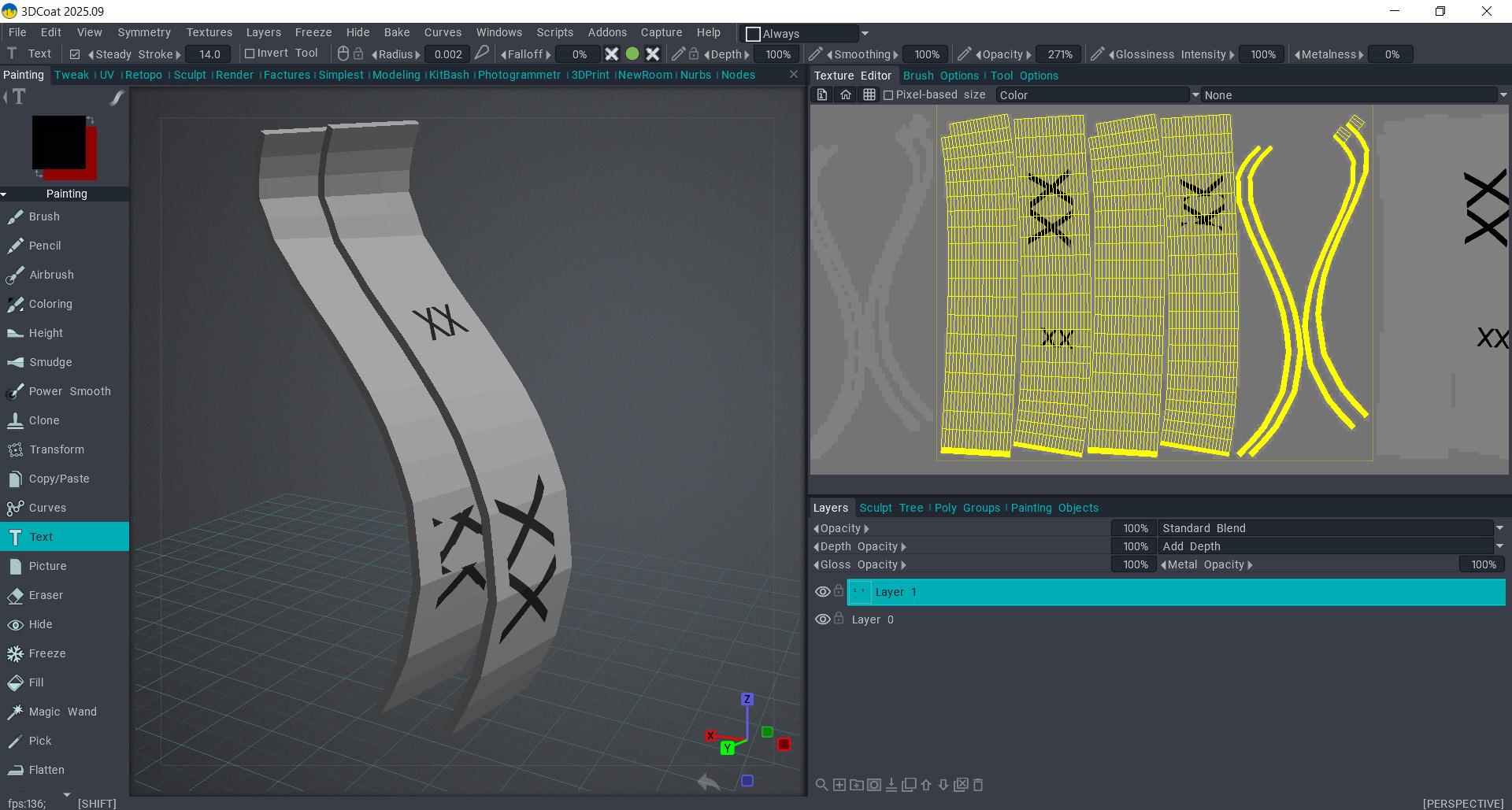Open the Retopo workspace
The image size is (1512, 810).
143,75
